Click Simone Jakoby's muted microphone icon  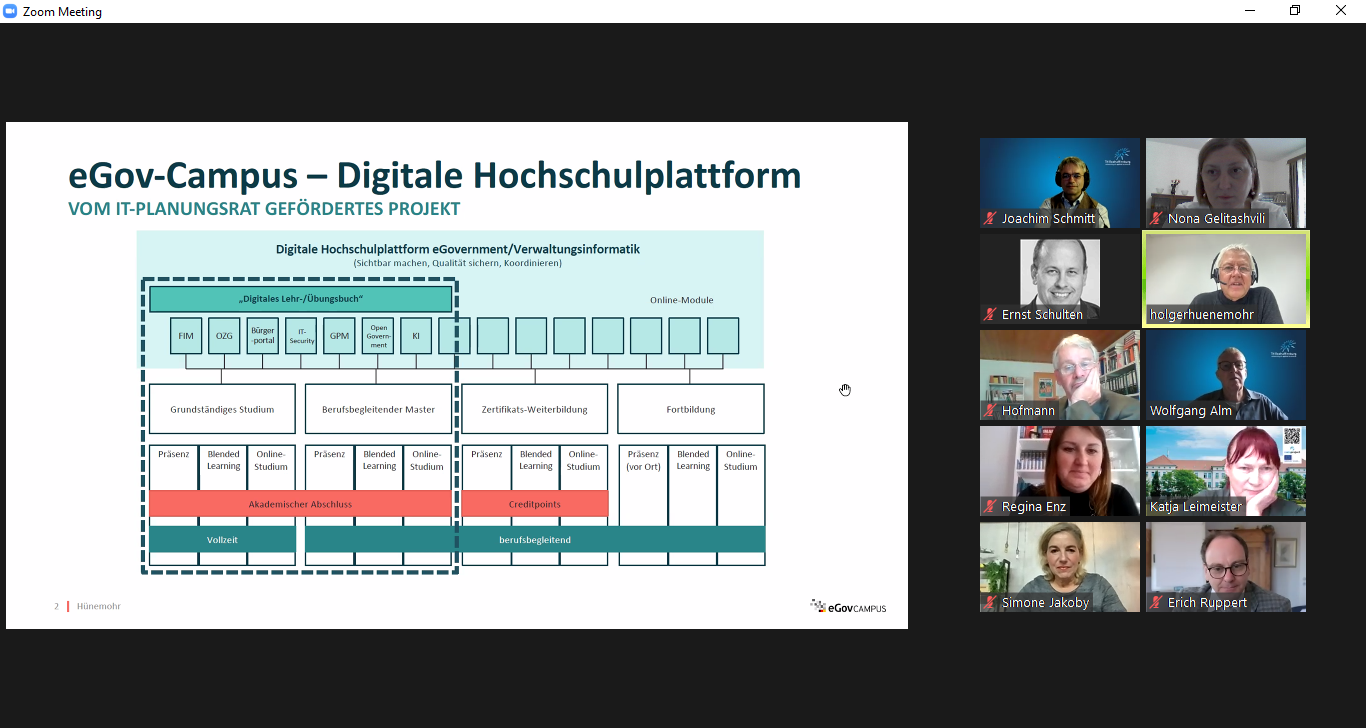point(991,602)
